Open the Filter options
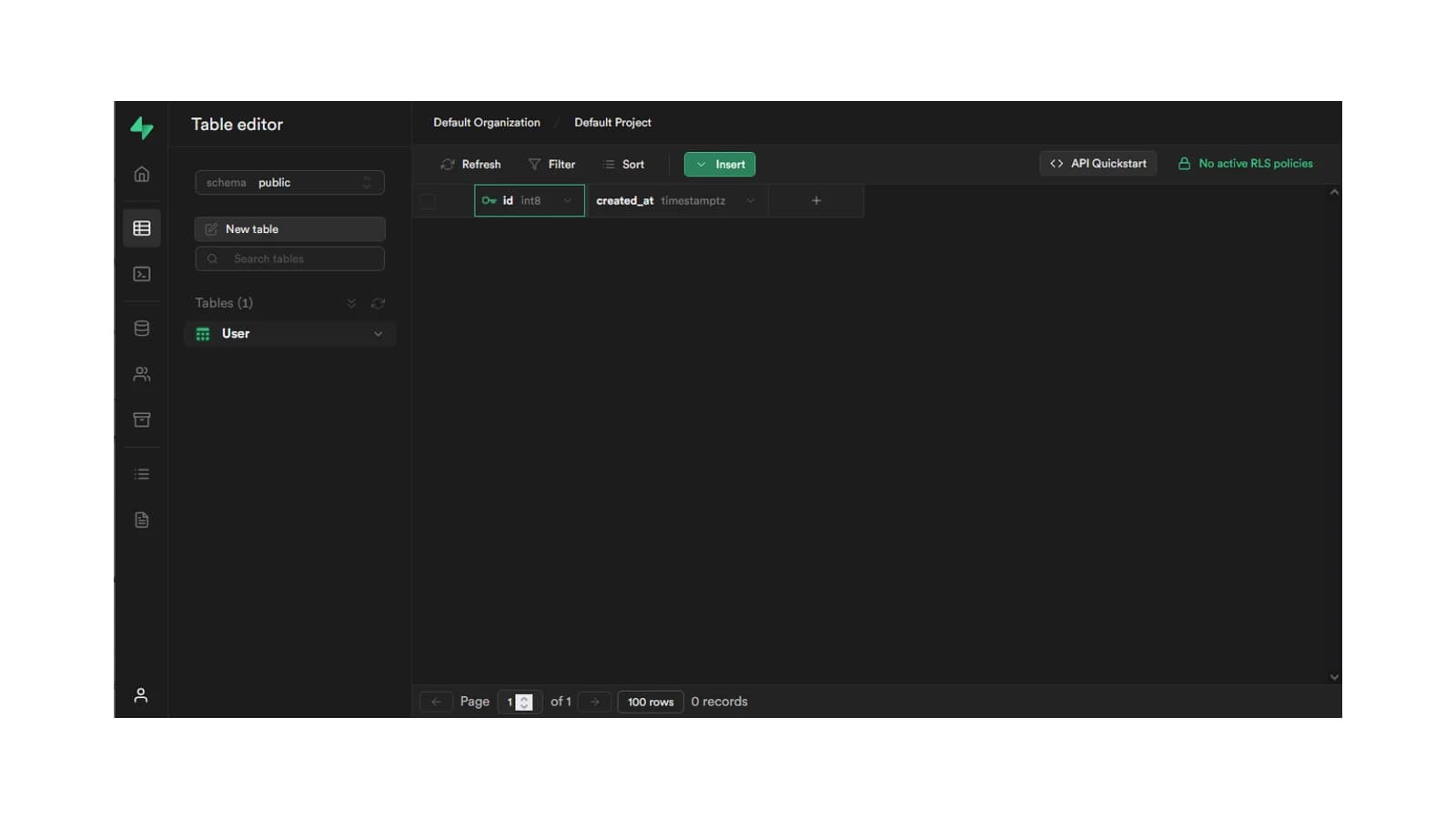1456x819 pixels. 551,165
